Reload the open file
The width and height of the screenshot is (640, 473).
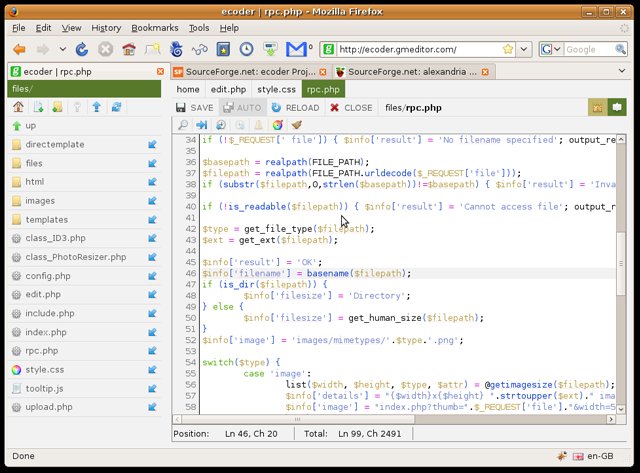[294, 107]
